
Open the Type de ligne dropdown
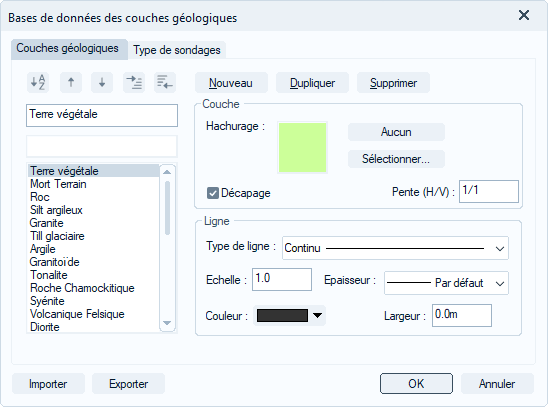click(395, 248)
